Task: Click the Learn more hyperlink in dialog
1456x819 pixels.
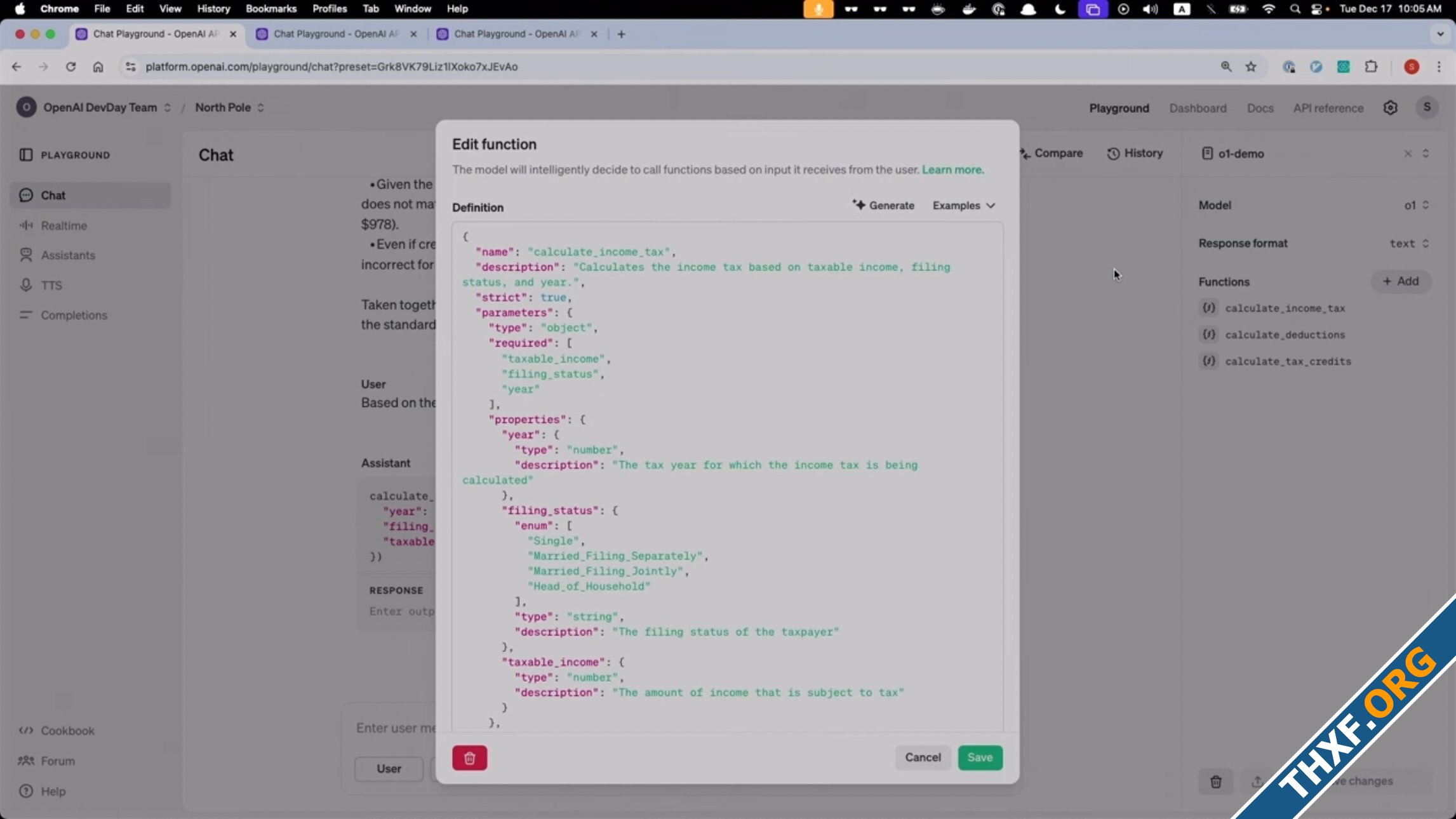Action: [951, 169]
